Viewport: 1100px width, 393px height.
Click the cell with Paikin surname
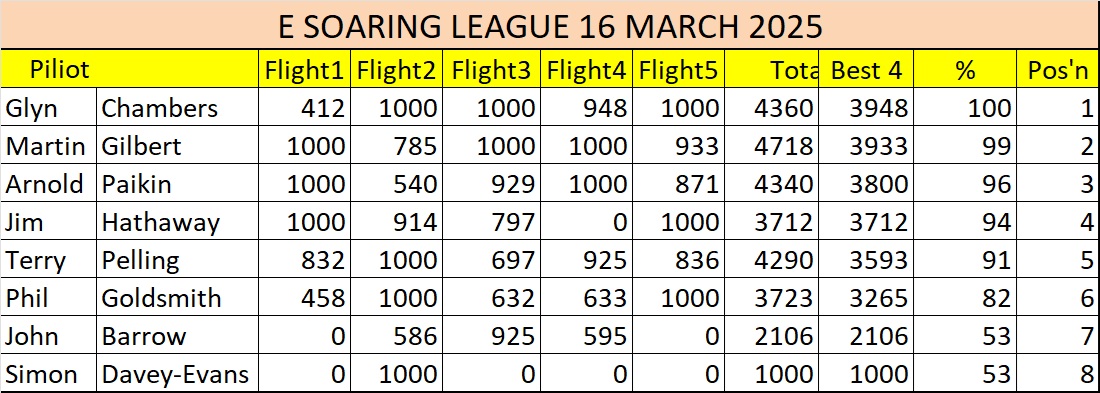click(177, 183)
